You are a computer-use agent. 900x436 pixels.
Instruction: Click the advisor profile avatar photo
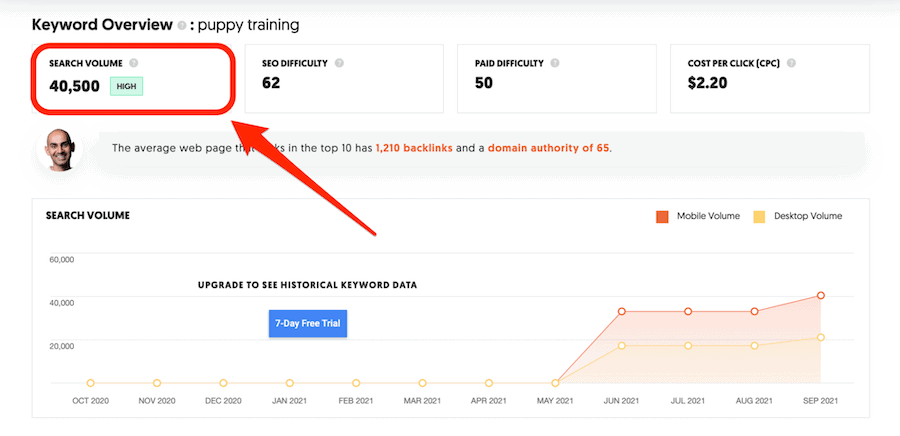pos(59,149)
